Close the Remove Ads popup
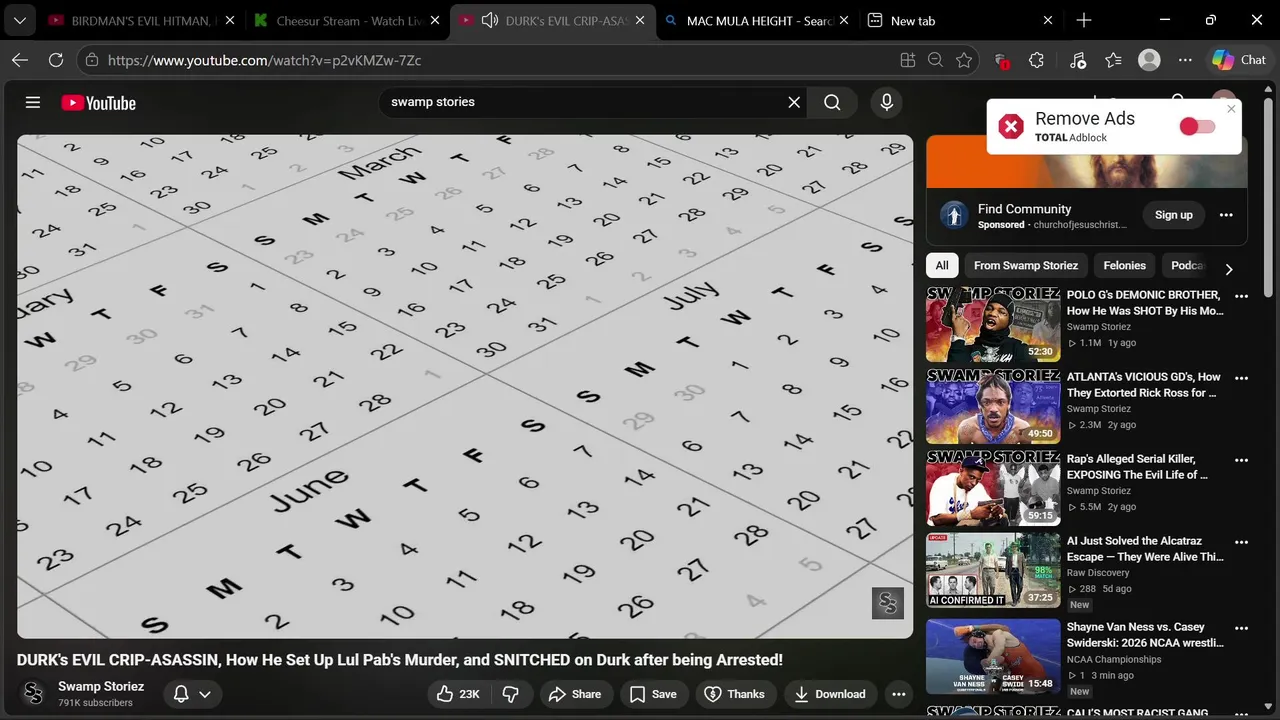Image resolution: width=1280 pixels, height=720 pixels. coord(1231,109)
